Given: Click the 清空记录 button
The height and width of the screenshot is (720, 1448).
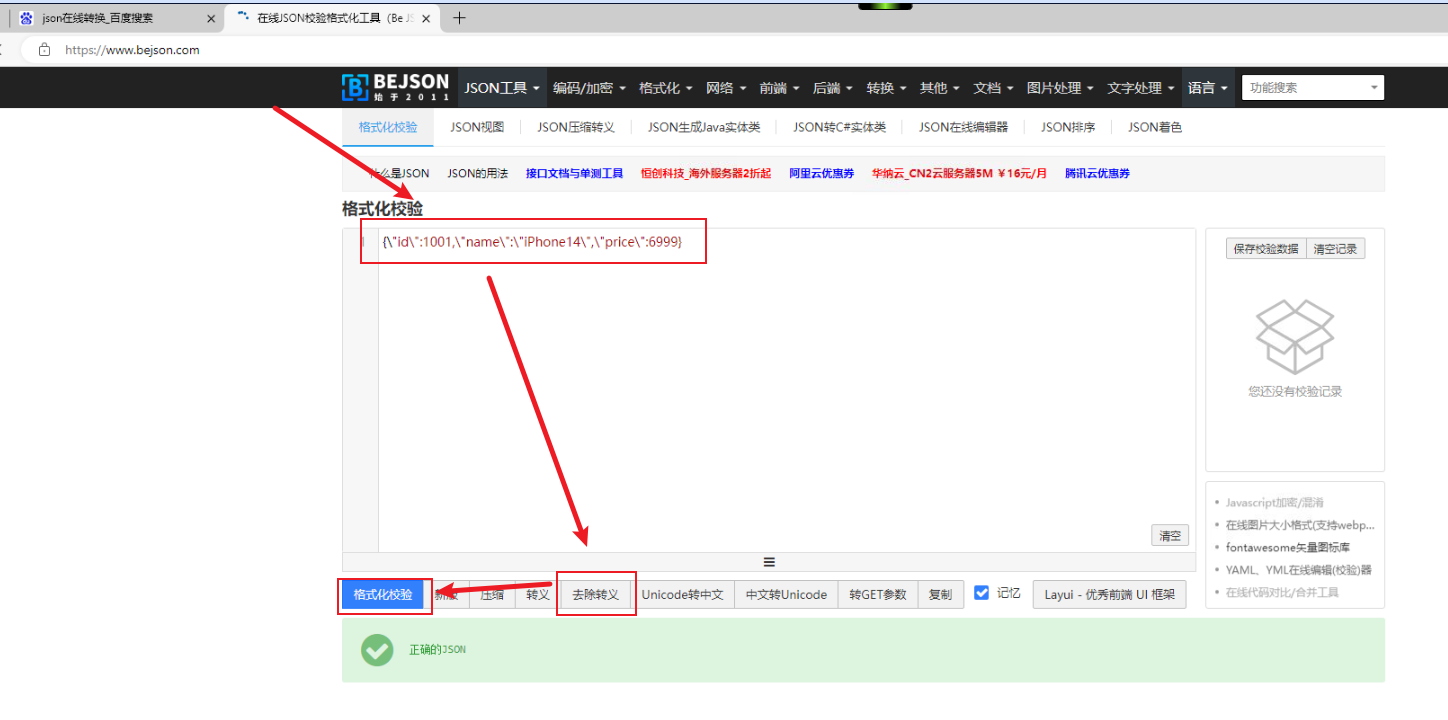Looking at the screenshot, I should [1335, 249].
